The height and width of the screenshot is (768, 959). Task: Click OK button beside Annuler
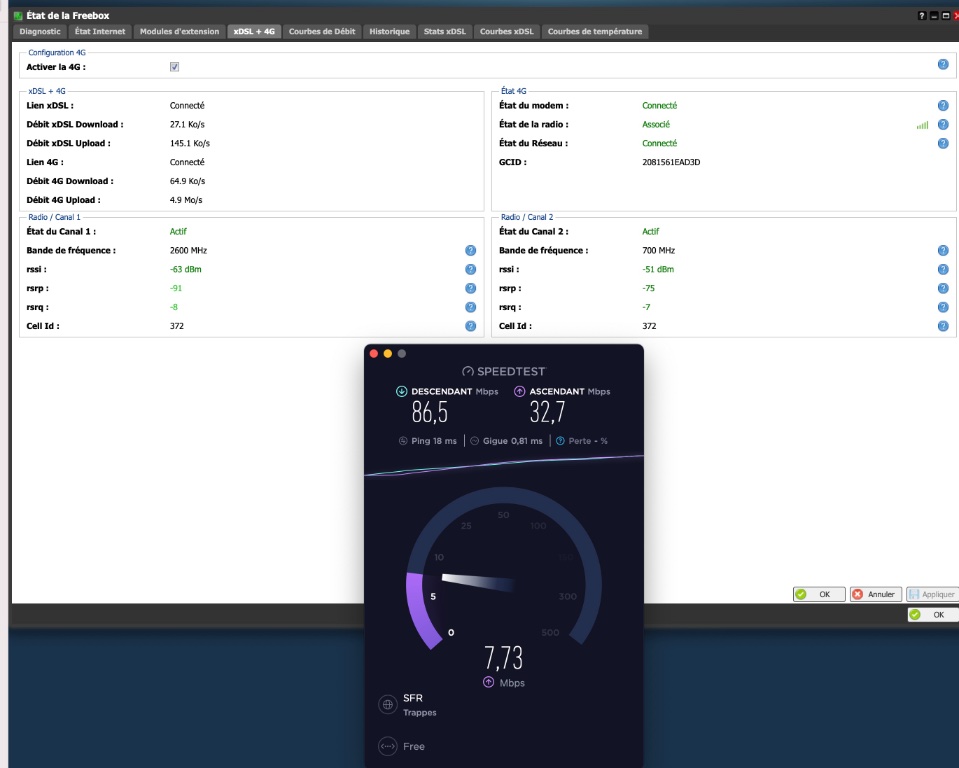(x=818, y=594)
